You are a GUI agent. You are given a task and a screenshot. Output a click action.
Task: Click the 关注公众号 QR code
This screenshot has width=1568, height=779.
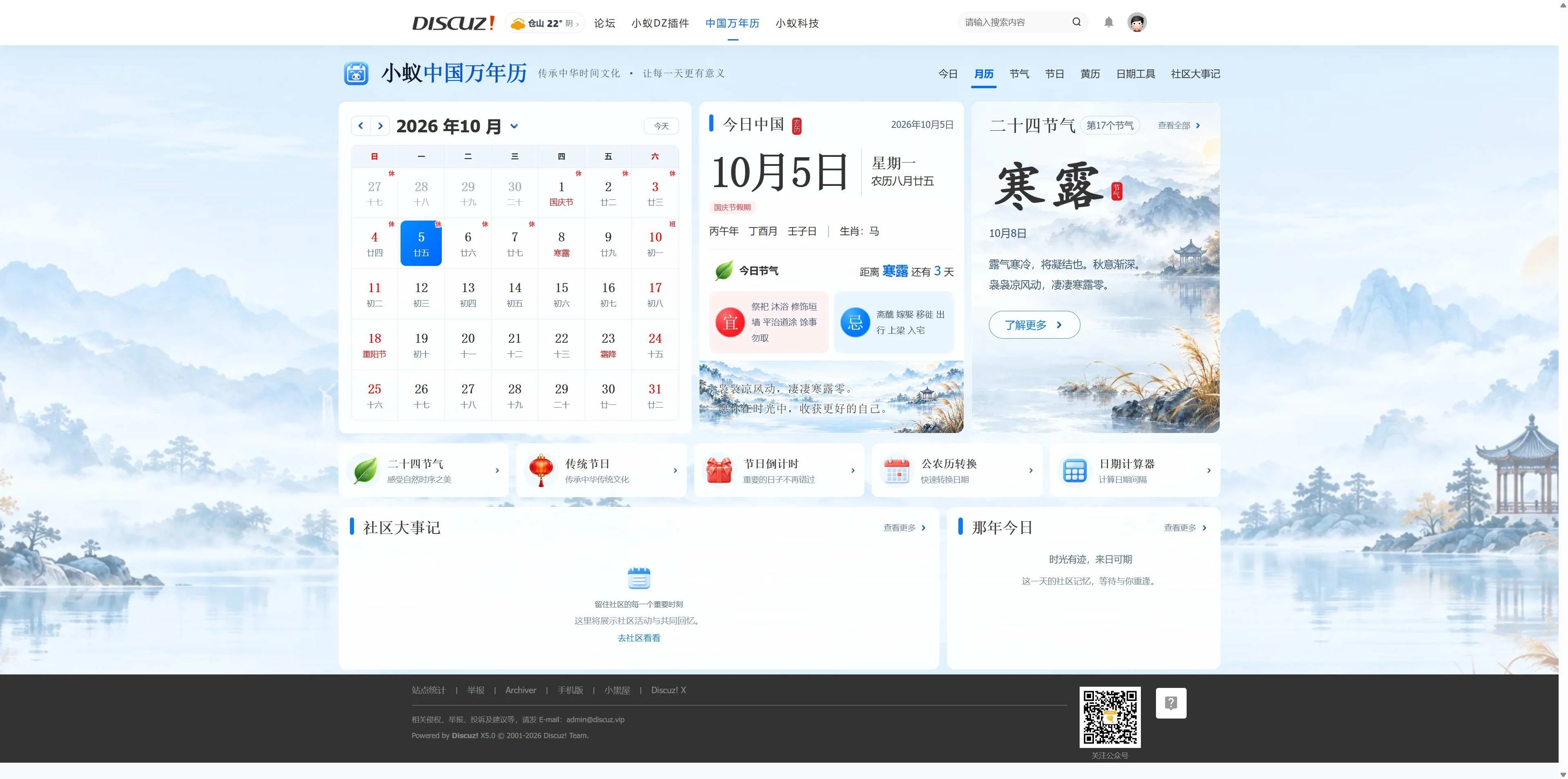point(1110,717)
